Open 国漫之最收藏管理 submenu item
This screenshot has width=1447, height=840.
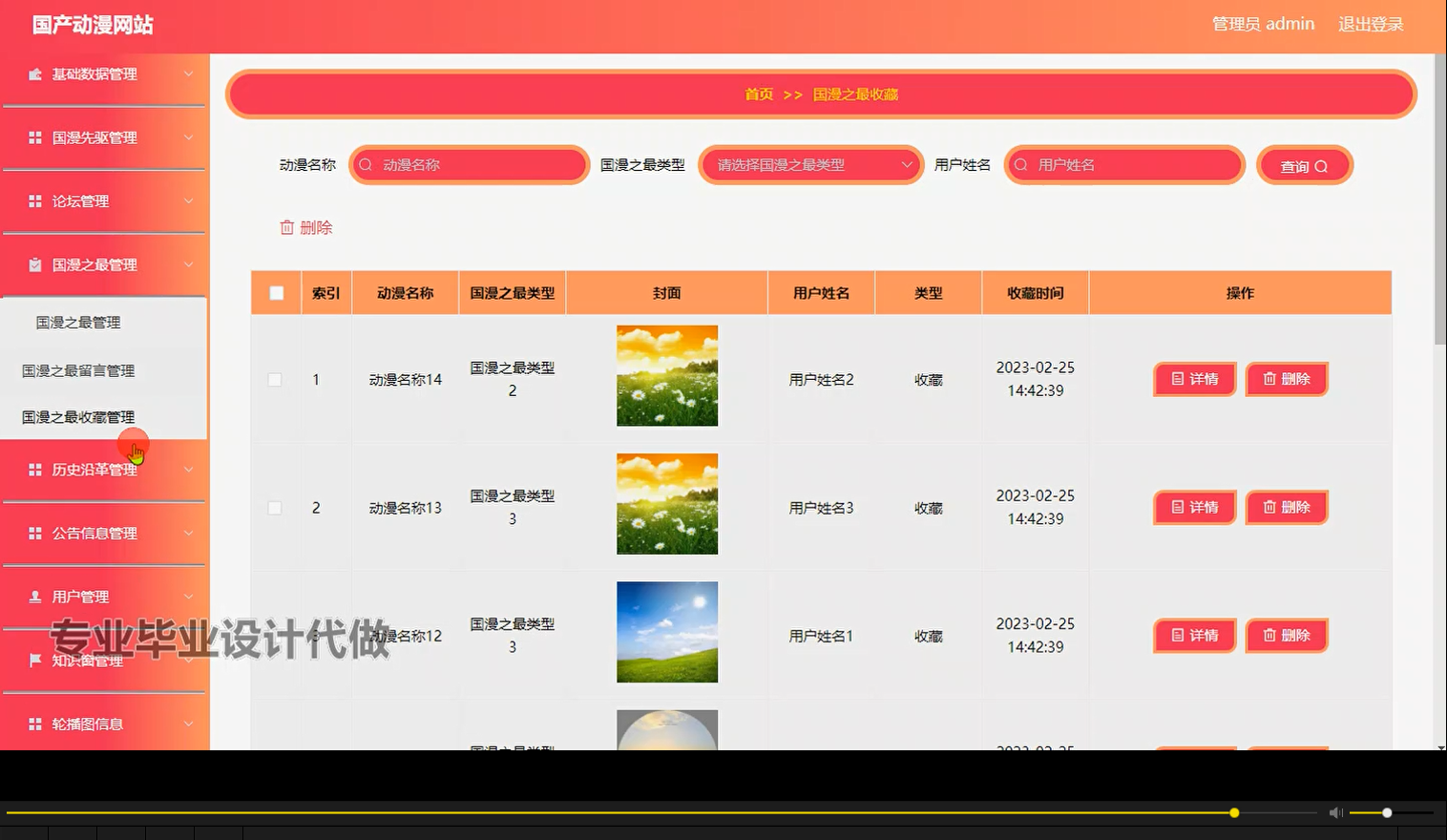pyautogui.click(x=78, y=417)
